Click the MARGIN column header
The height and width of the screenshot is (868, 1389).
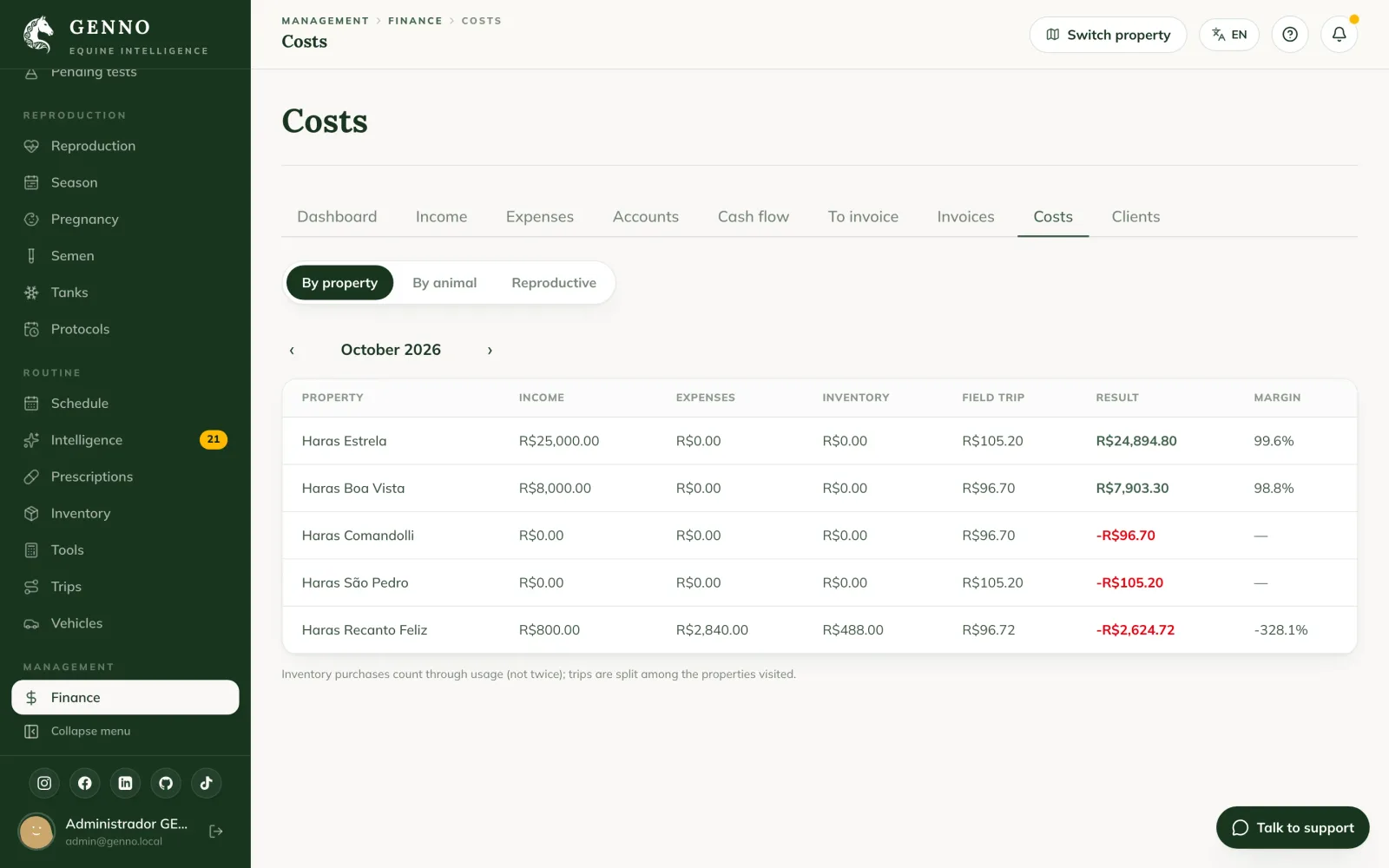coord(1277,398)
